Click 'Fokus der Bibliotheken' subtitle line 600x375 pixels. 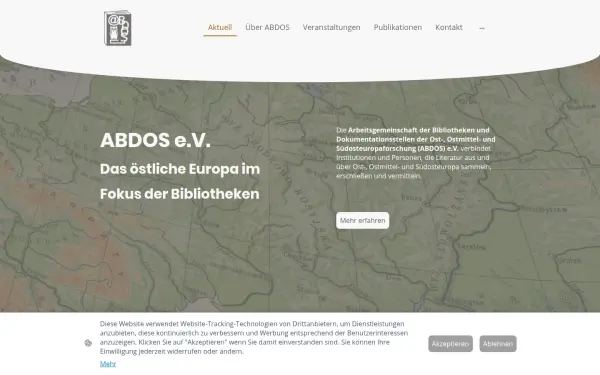(x=179, y=194)
